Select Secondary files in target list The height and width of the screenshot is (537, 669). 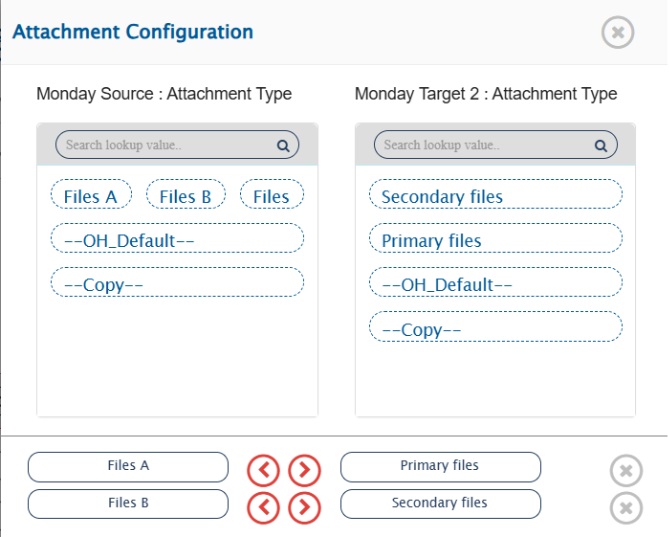(x=495, y=196)
